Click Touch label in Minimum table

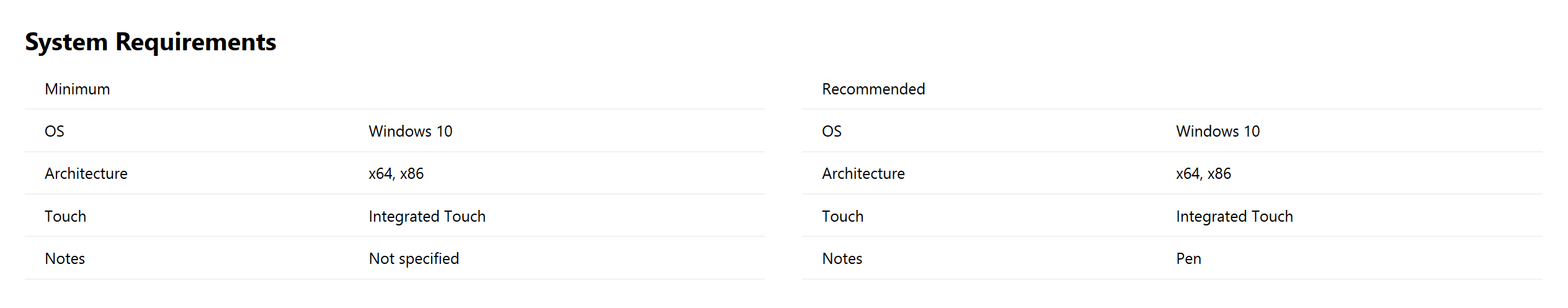[x=66, y=216]
